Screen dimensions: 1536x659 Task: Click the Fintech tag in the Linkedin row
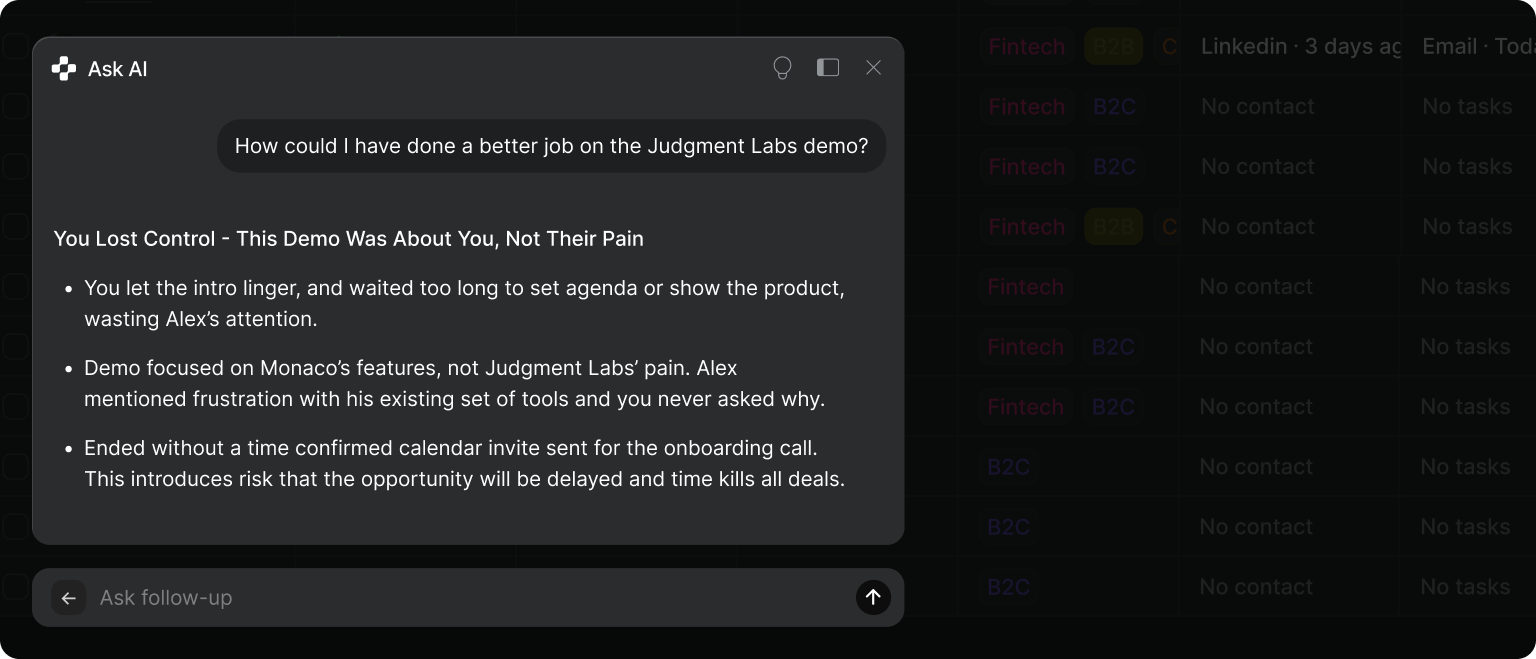coord(1026,47)
